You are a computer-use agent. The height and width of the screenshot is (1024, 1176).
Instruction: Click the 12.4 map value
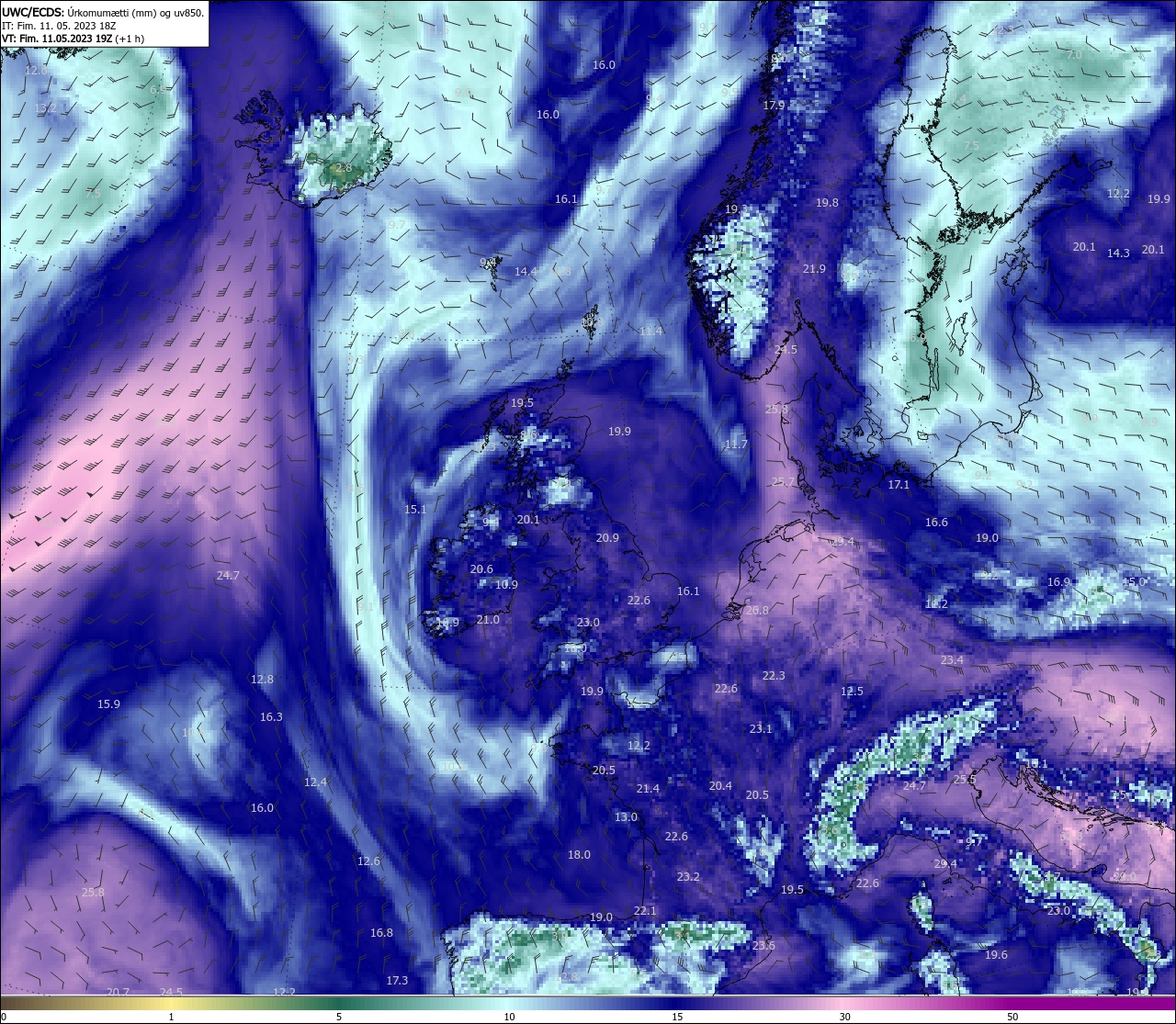click(315, 782)
